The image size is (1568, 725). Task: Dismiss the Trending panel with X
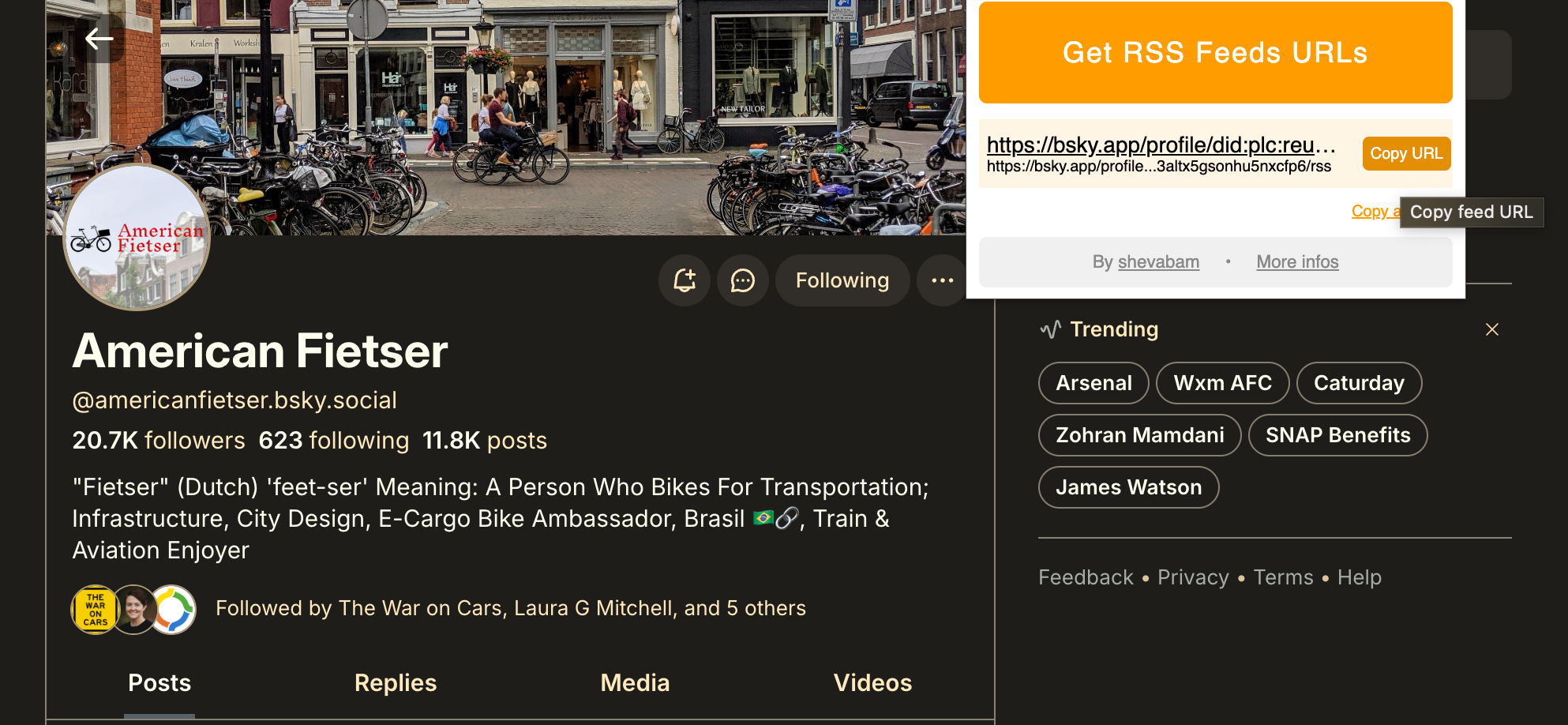click(x=1491, y=329)
